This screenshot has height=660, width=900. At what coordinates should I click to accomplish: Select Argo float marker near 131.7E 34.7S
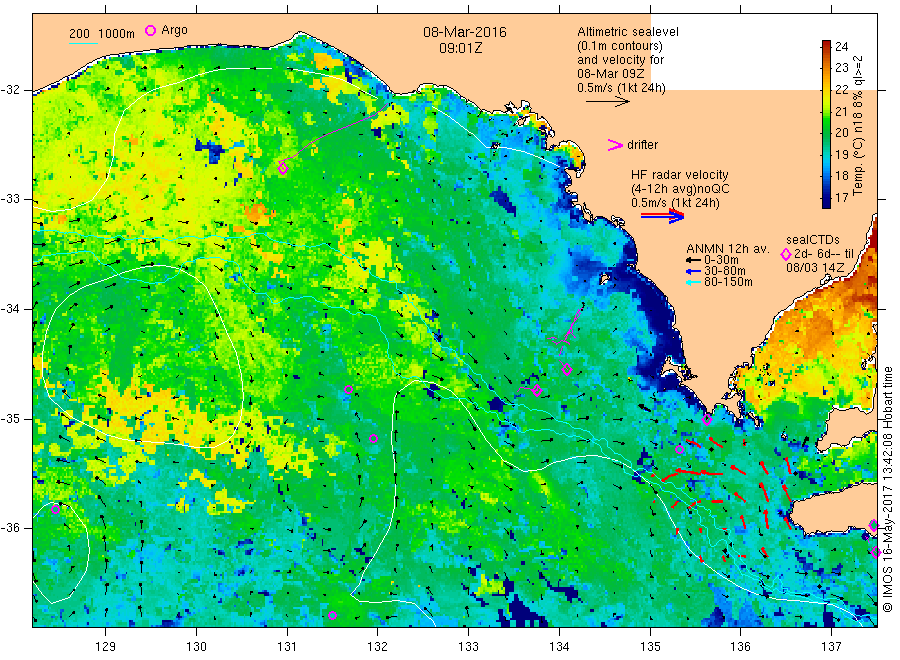[x=348, y=390]
